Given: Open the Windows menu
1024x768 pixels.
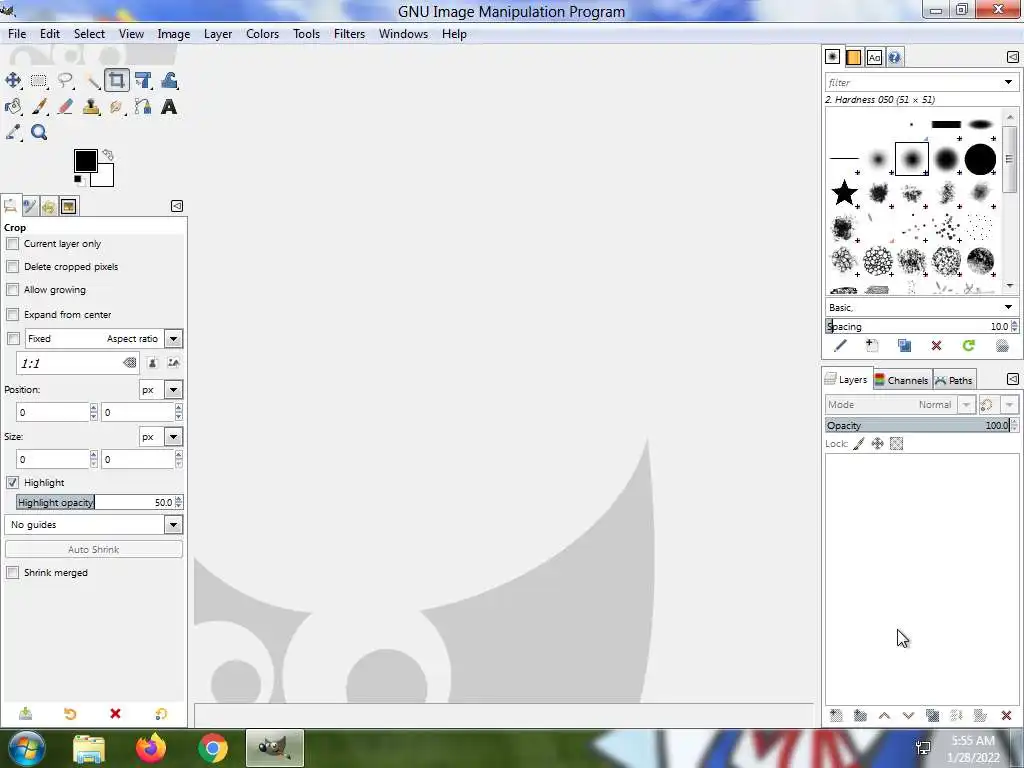Looking at the screenshot, I should (404, 34).
